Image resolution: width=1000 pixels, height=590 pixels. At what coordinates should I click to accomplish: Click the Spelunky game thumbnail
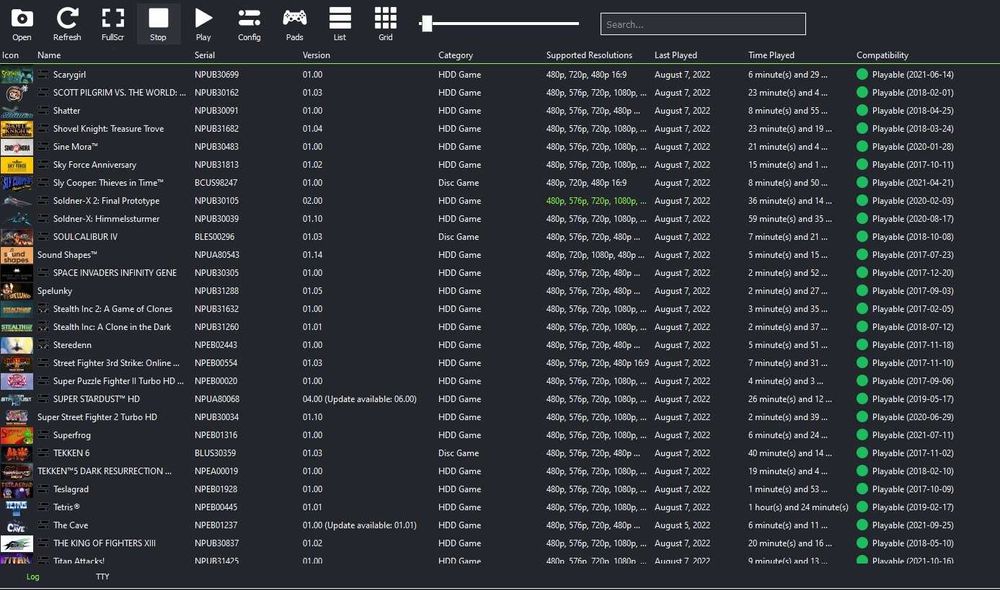pyautogui.click(x=17, y=291)
